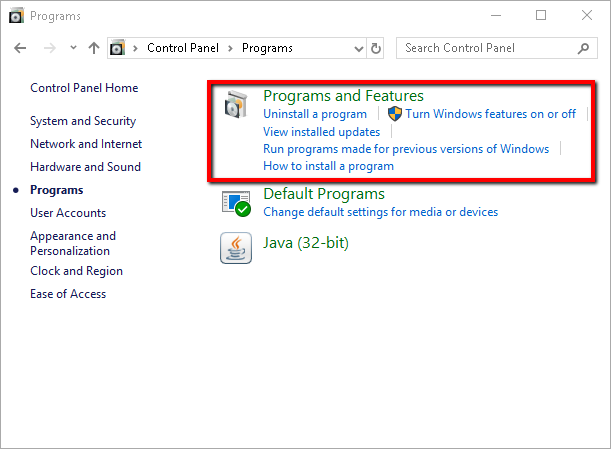
Task: Open View installed updates link
Action: 321,132
